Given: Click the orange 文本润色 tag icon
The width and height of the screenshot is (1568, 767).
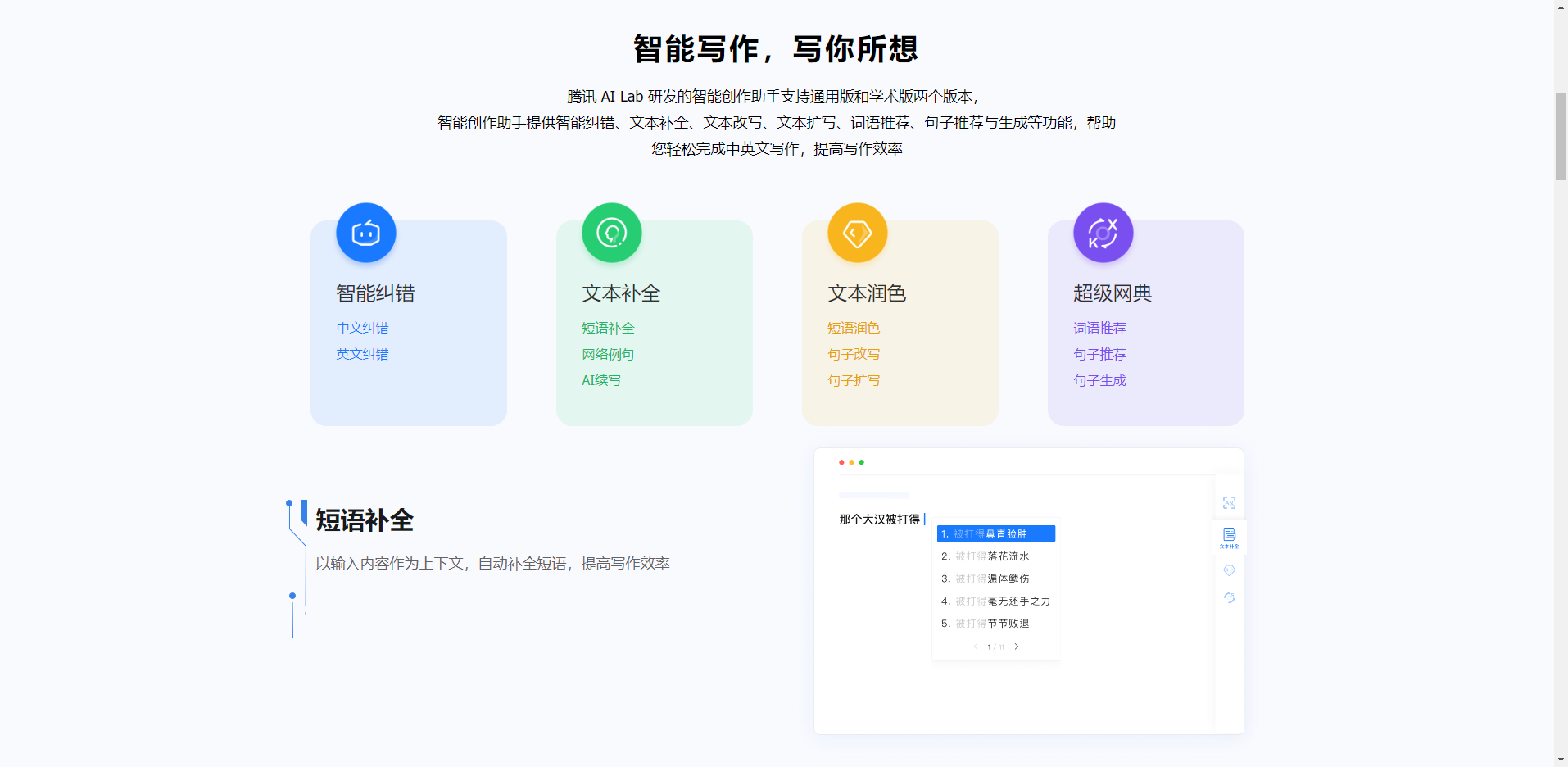Looking at the screenshot, I should coord(858,233).
